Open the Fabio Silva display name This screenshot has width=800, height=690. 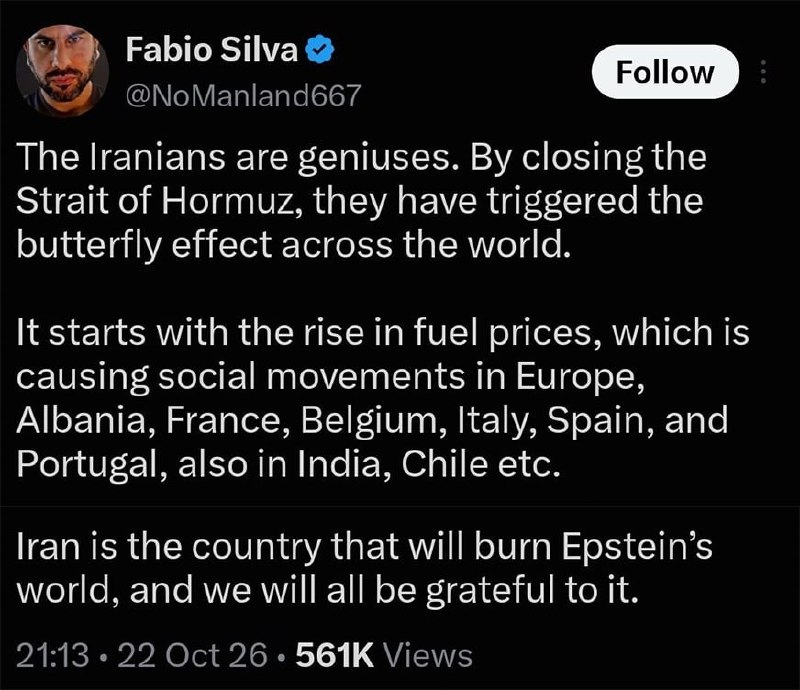212,50
